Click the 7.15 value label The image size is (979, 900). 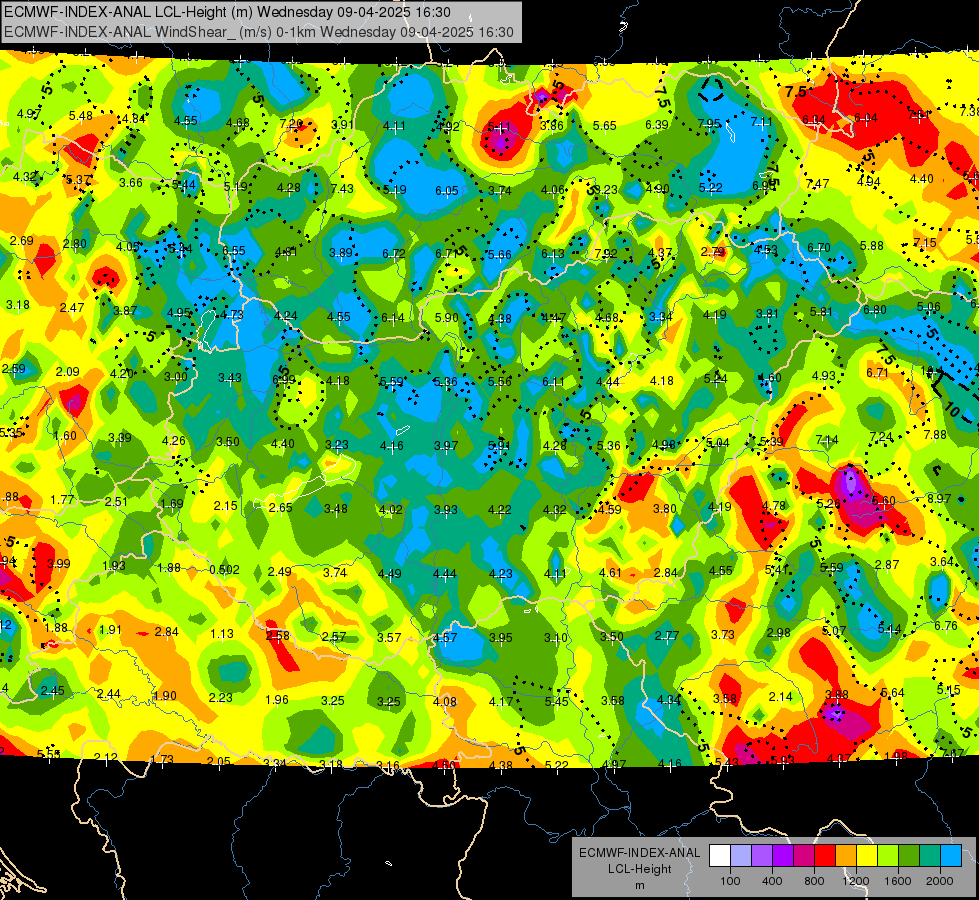[x=925, y=242]
